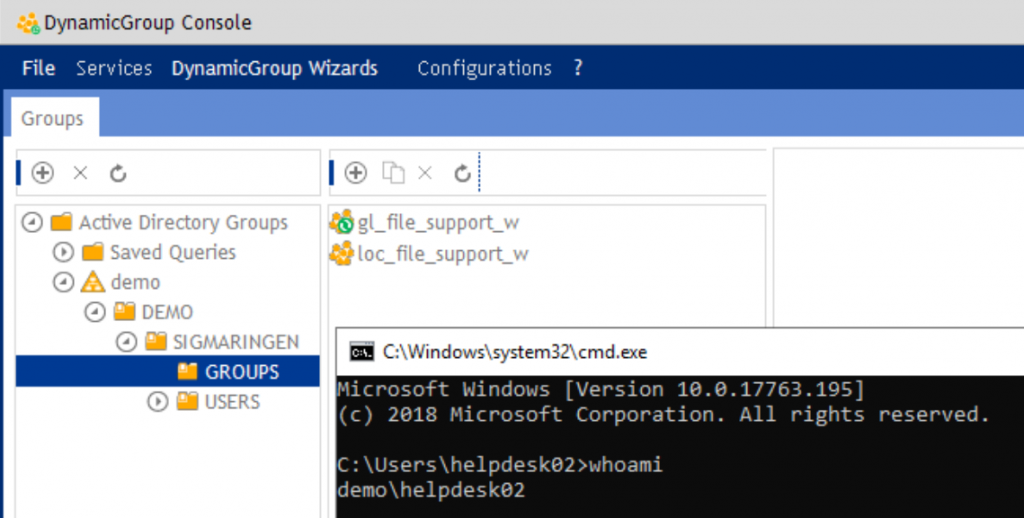Image resolution: width=1024 pixels, height=518 pixels.
Task: Refresh the Active Directory tree panel
Action: (118, 173)
